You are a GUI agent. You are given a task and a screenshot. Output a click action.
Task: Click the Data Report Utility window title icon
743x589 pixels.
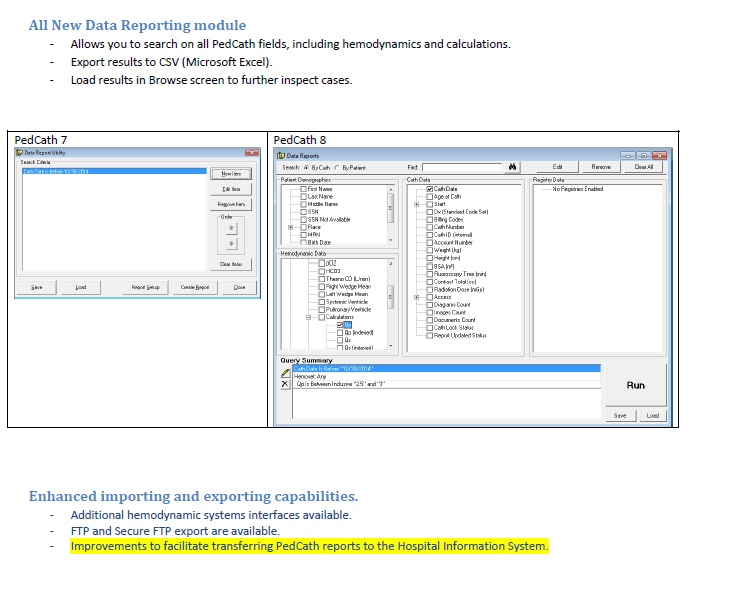(19, 153)
